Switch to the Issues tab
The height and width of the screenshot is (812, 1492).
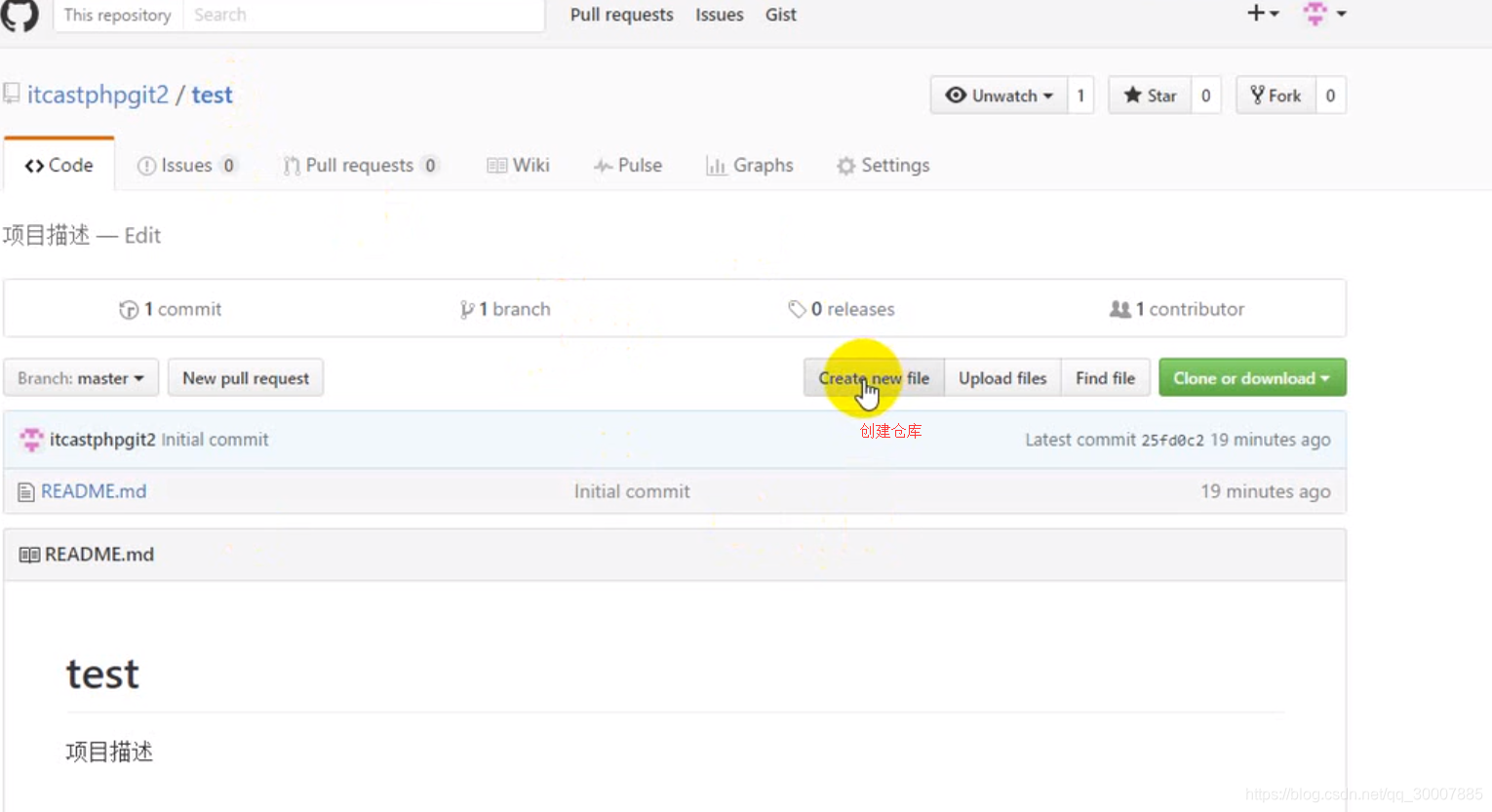pyautogui.click(x=188, y=165)
